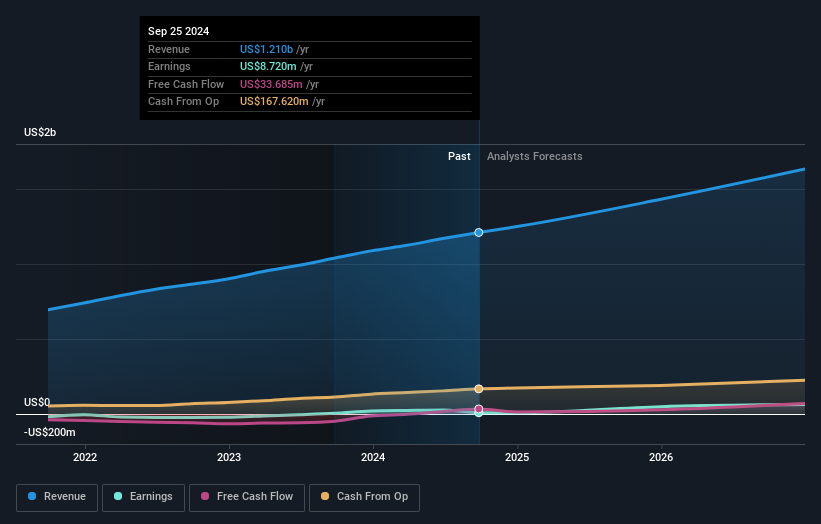Click the 2025 x-axis label
The width and height of the screenshot is (821, 524).
pyautogui.click(x=517, y=457)
